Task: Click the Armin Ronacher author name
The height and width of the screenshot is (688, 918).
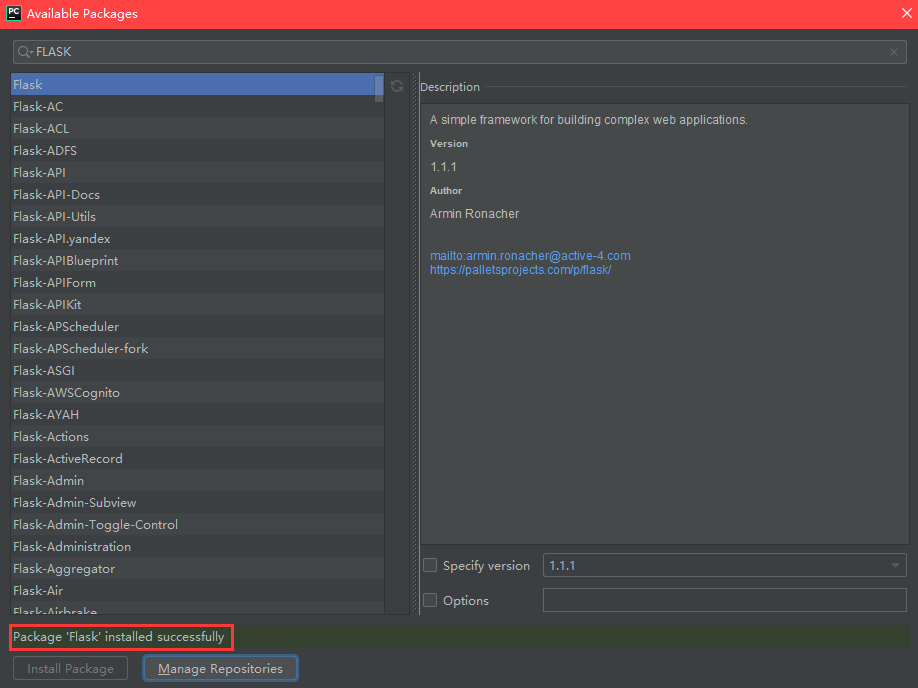Action: point(474,214)
